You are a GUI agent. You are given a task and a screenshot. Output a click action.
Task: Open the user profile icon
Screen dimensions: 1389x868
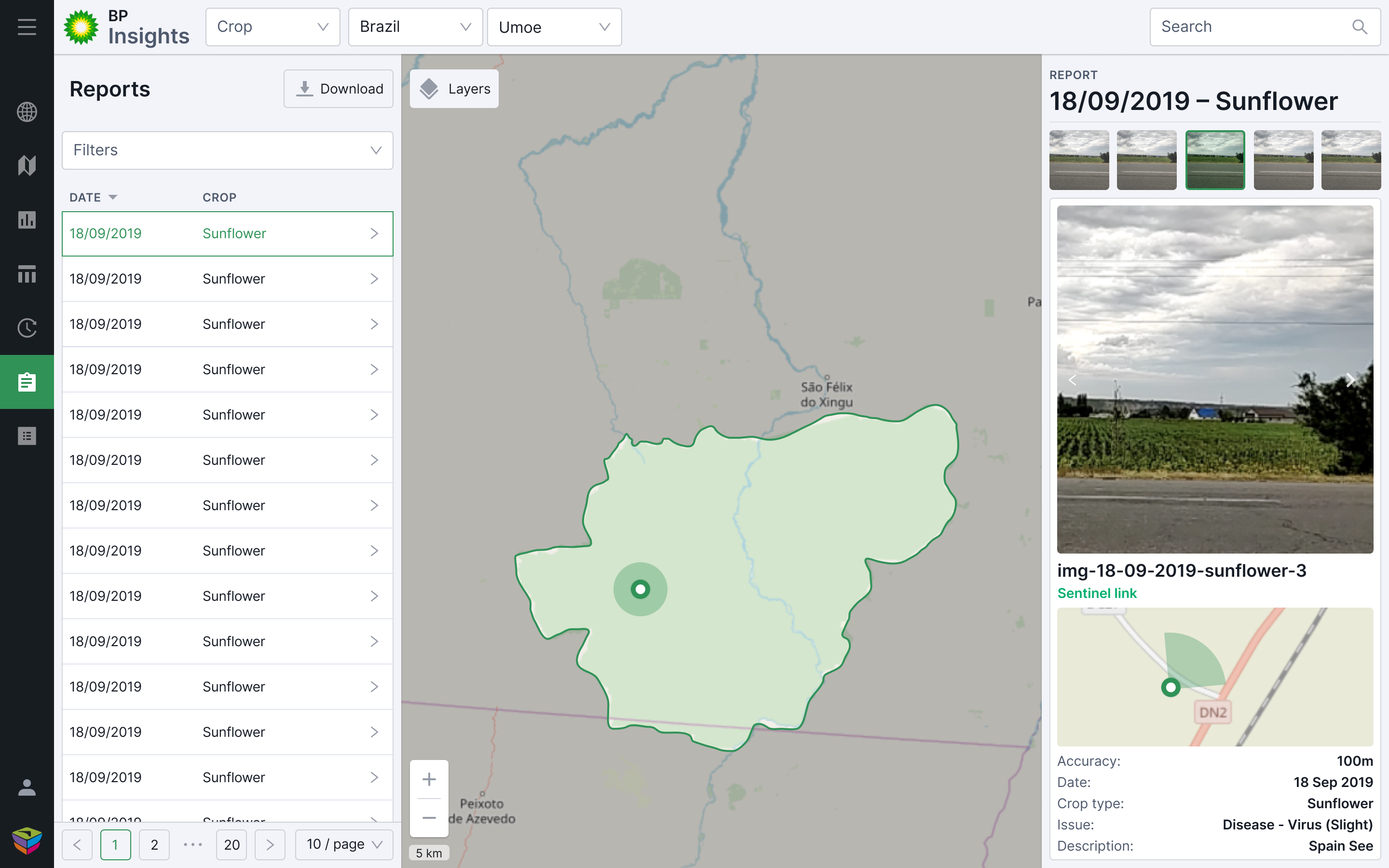point(27,787)
